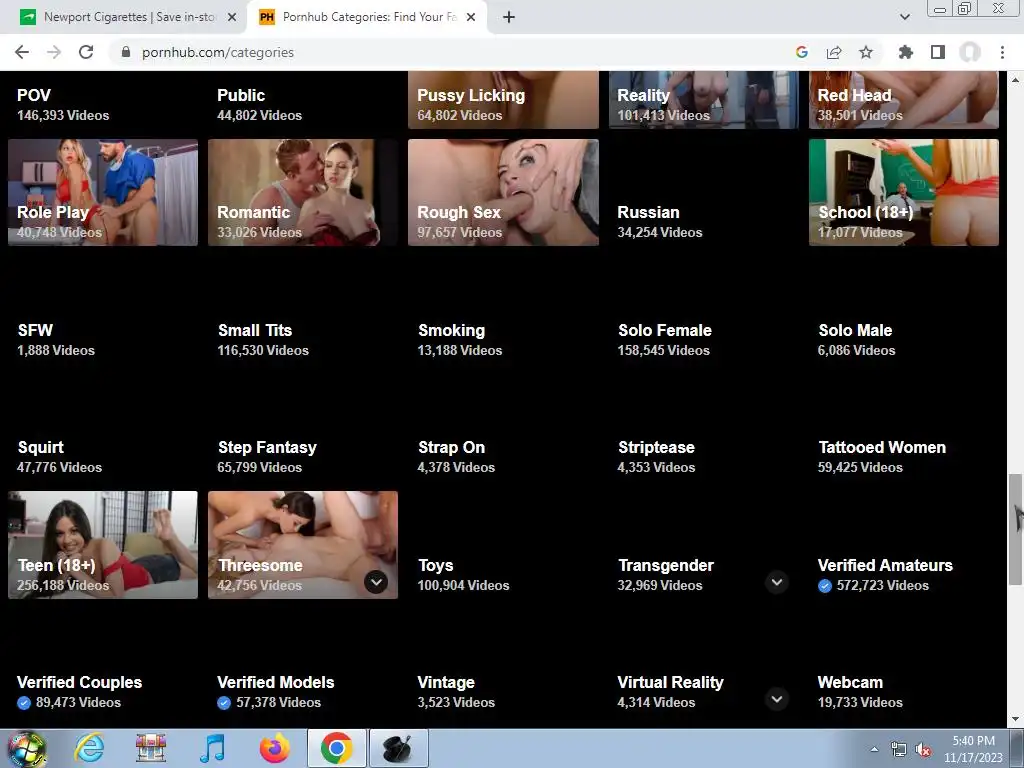This screenshot has height=768, width=1024.
Task: Open the Virtual Reality category link
Action: (x=671, y=682)
